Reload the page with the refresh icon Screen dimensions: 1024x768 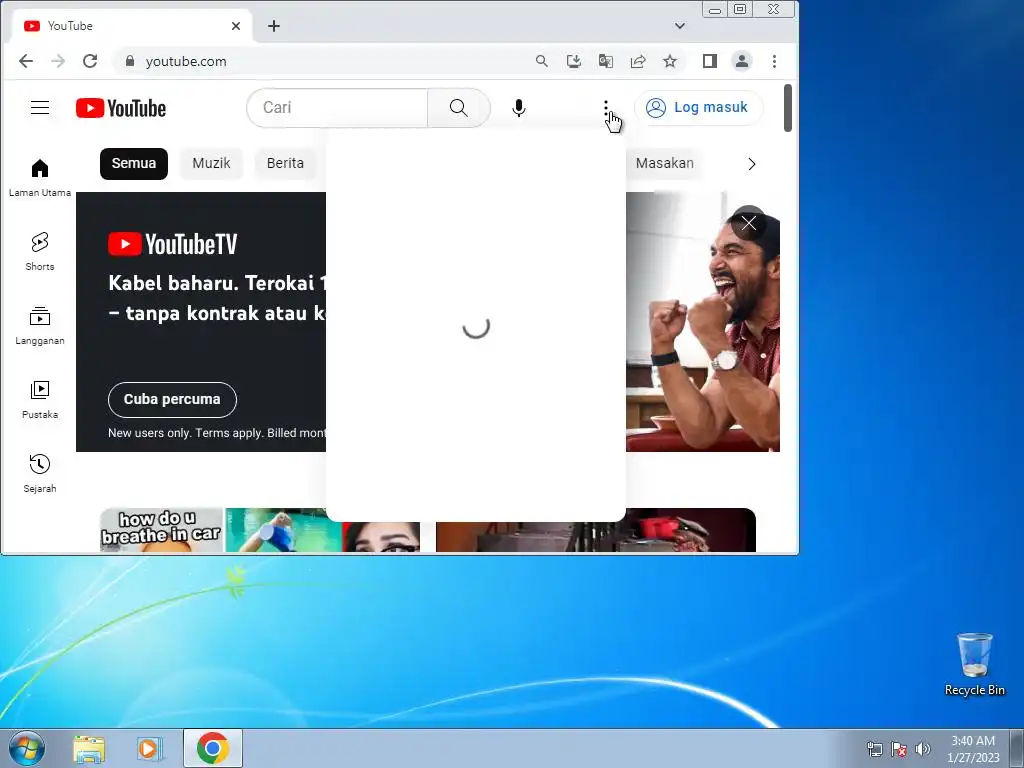tap(90, 61)
